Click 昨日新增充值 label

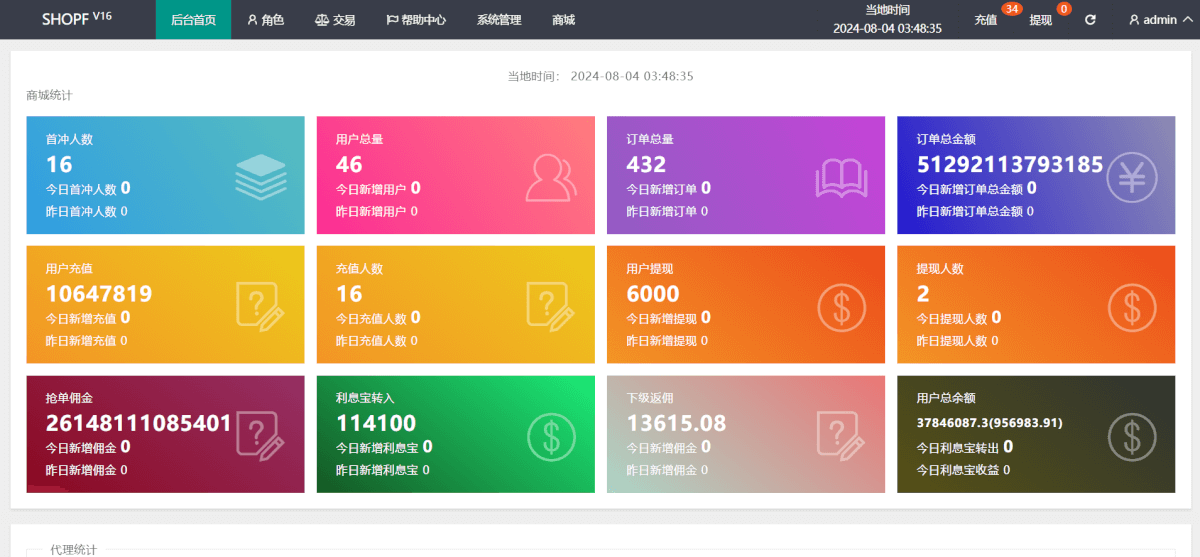[81, 341]
